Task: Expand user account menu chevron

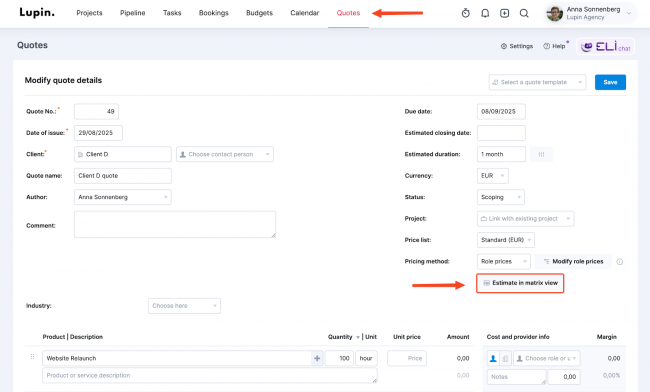Action: [629, 13]
